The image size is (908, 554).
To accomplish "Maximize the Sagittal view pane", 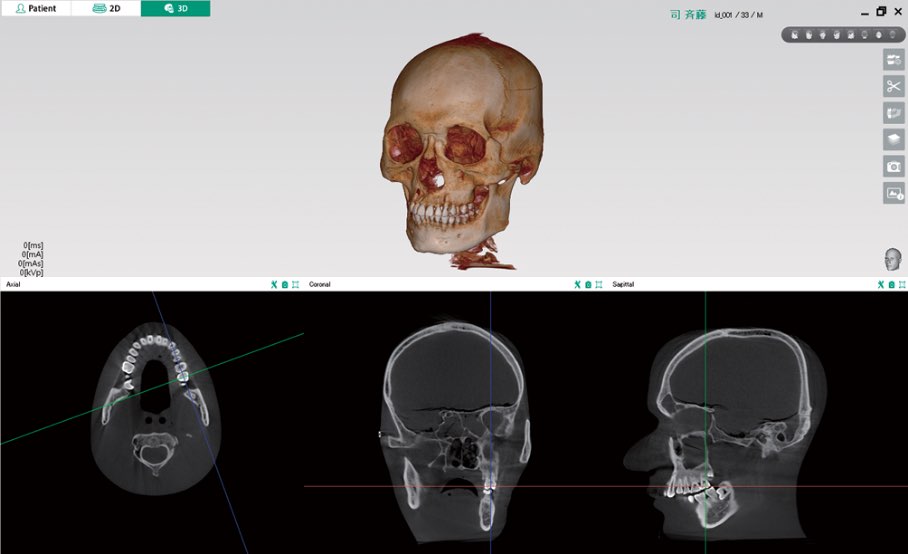I will (902, 285).
